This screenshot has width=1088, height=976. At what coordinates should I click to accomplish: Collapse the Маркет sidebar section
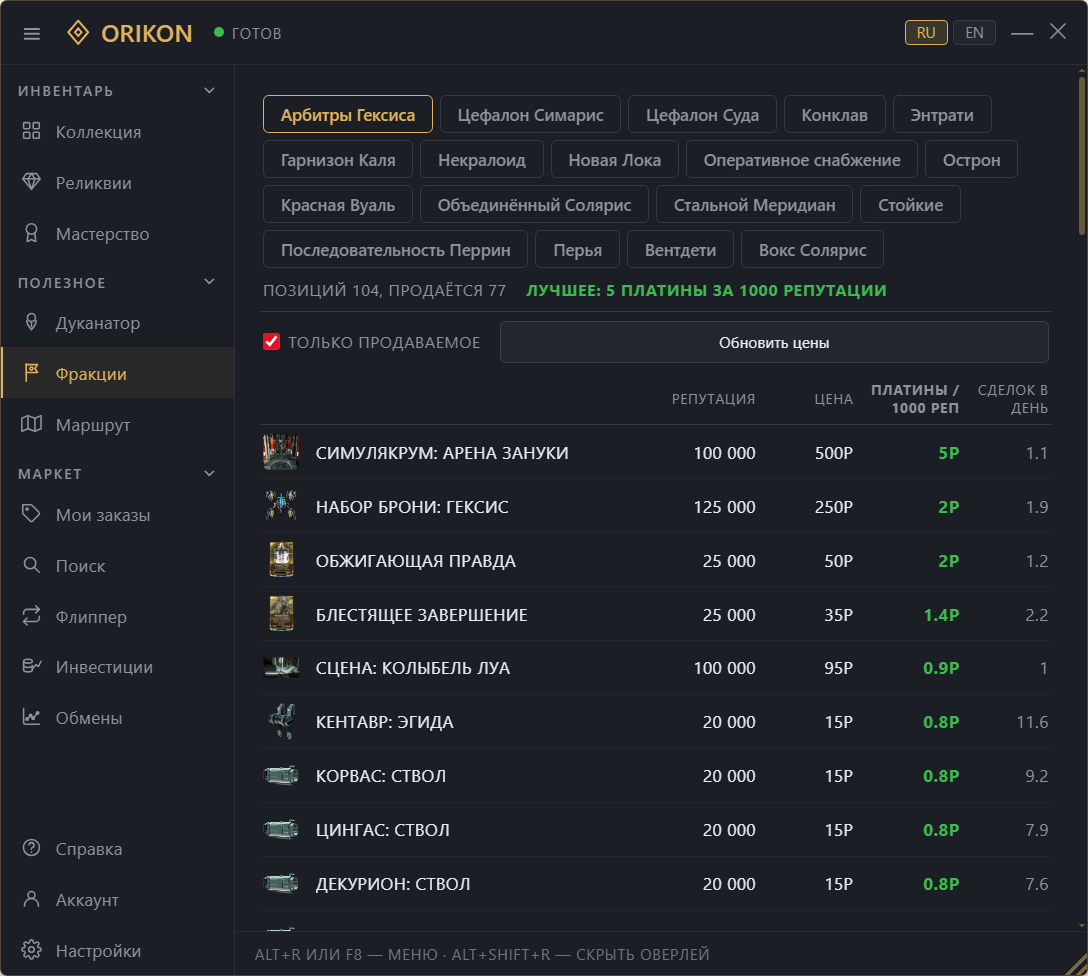210,474
